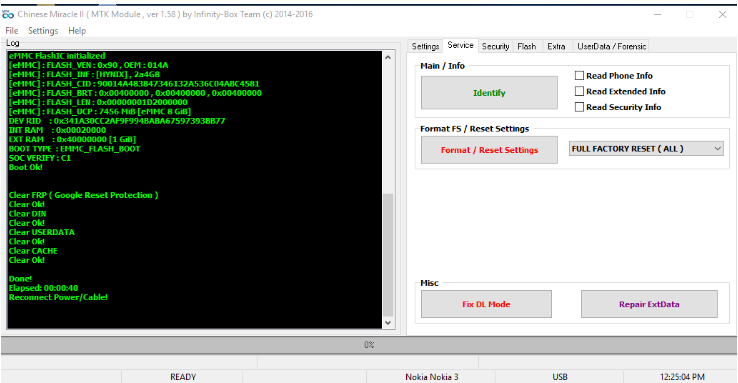This screenshot has width=738, height=383.
Task: Click the 'FLASH_VEN : 0x90' log line
Action: coord(88,65)
